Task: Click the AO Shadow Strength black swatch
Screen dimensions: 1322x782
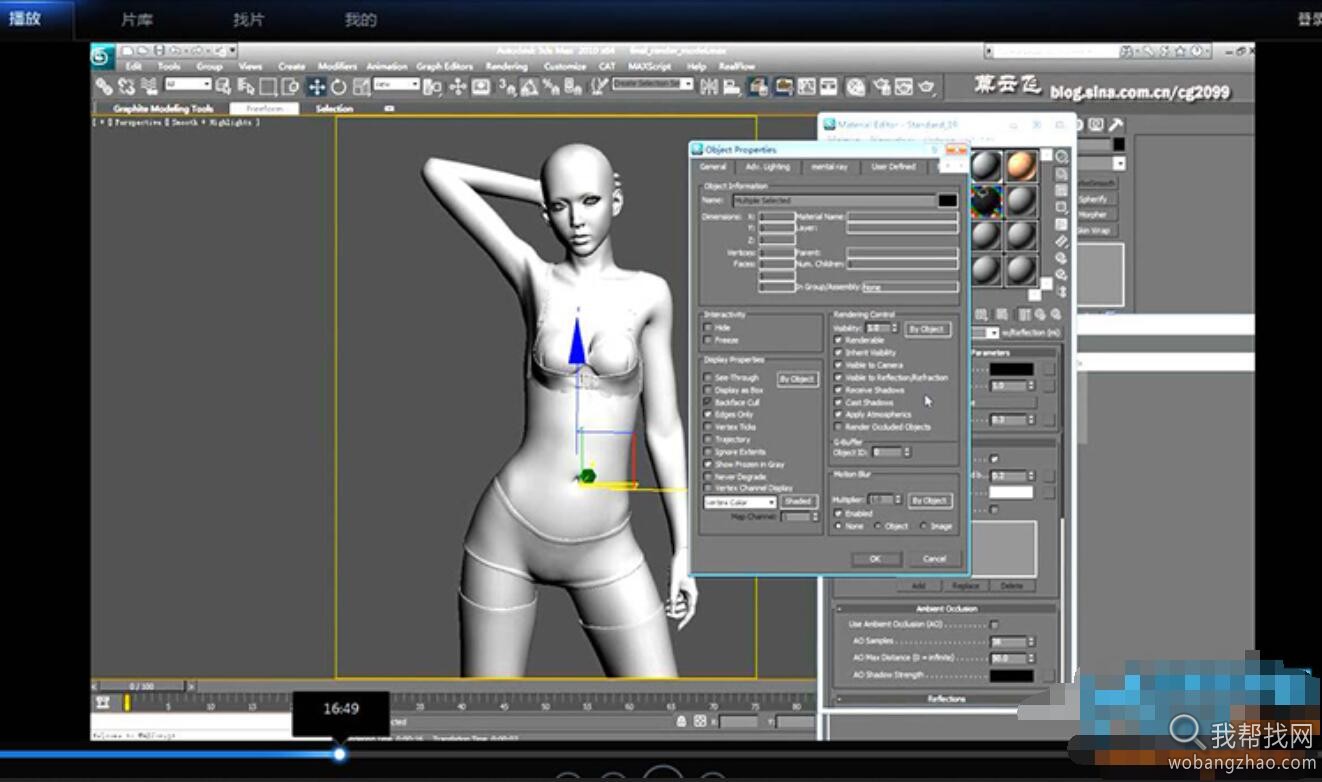Action: (x=1011, y=676)
